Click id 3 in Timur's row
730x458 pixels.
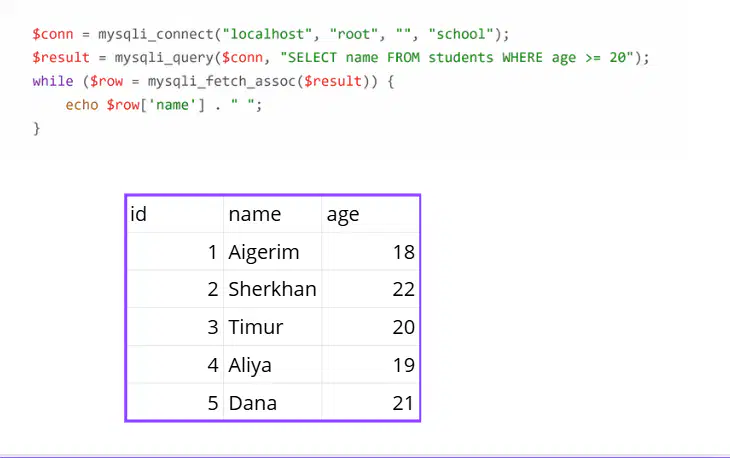pyautogui.click(x=175, y=327)
